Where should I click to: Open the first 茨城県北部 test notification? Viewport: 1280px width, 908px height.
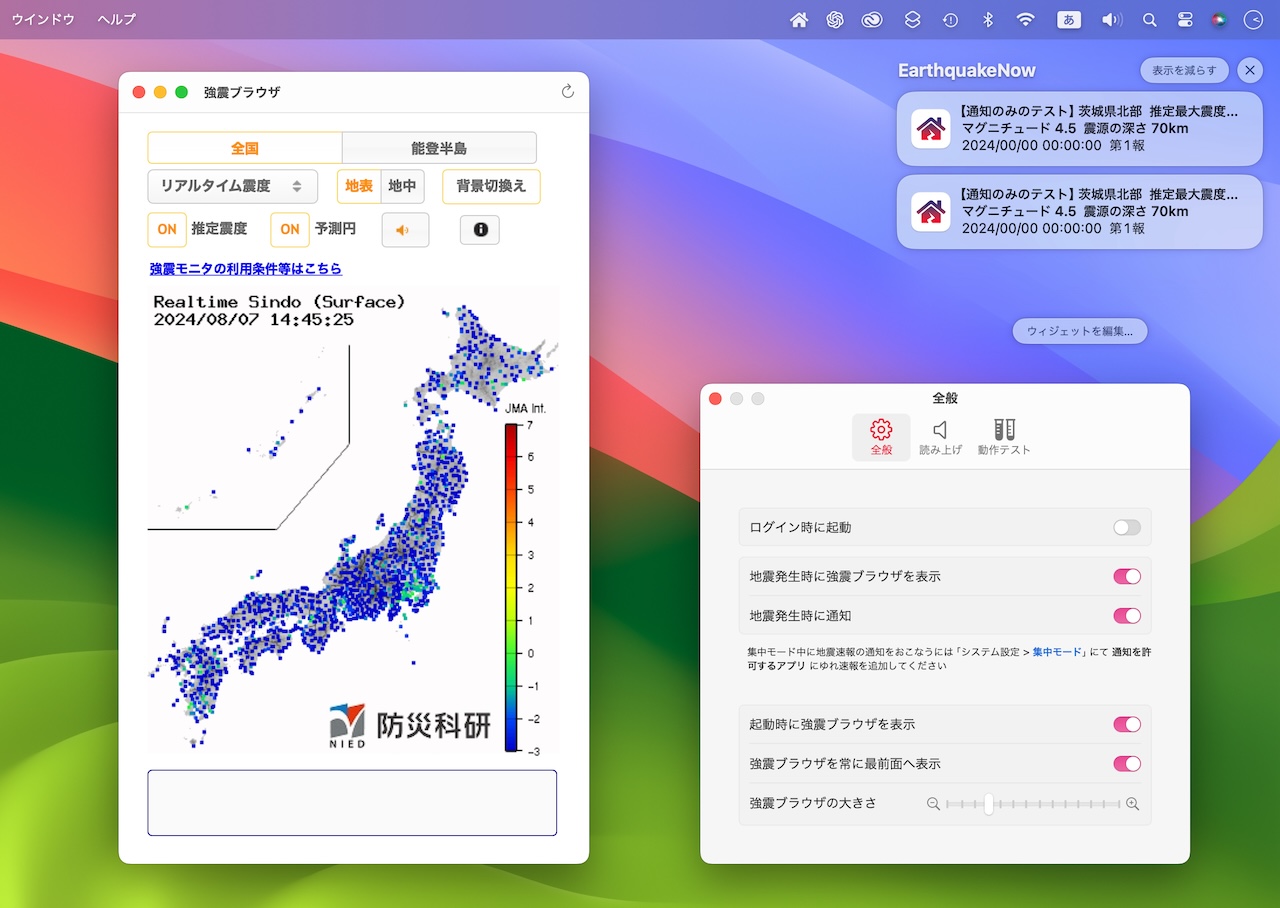pos(1080,129)
